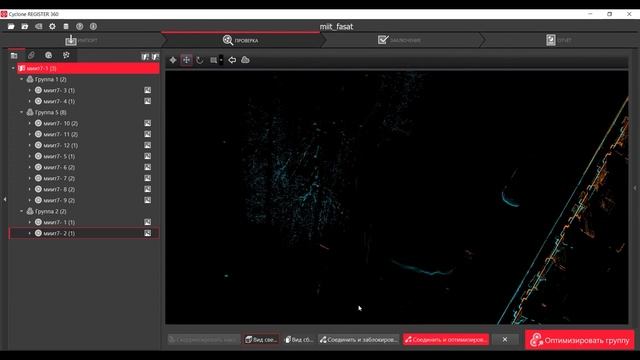Expand the миит7- 12 (1) setup row
The width and height of the screenshot is (640, 360).
(30, 145)
